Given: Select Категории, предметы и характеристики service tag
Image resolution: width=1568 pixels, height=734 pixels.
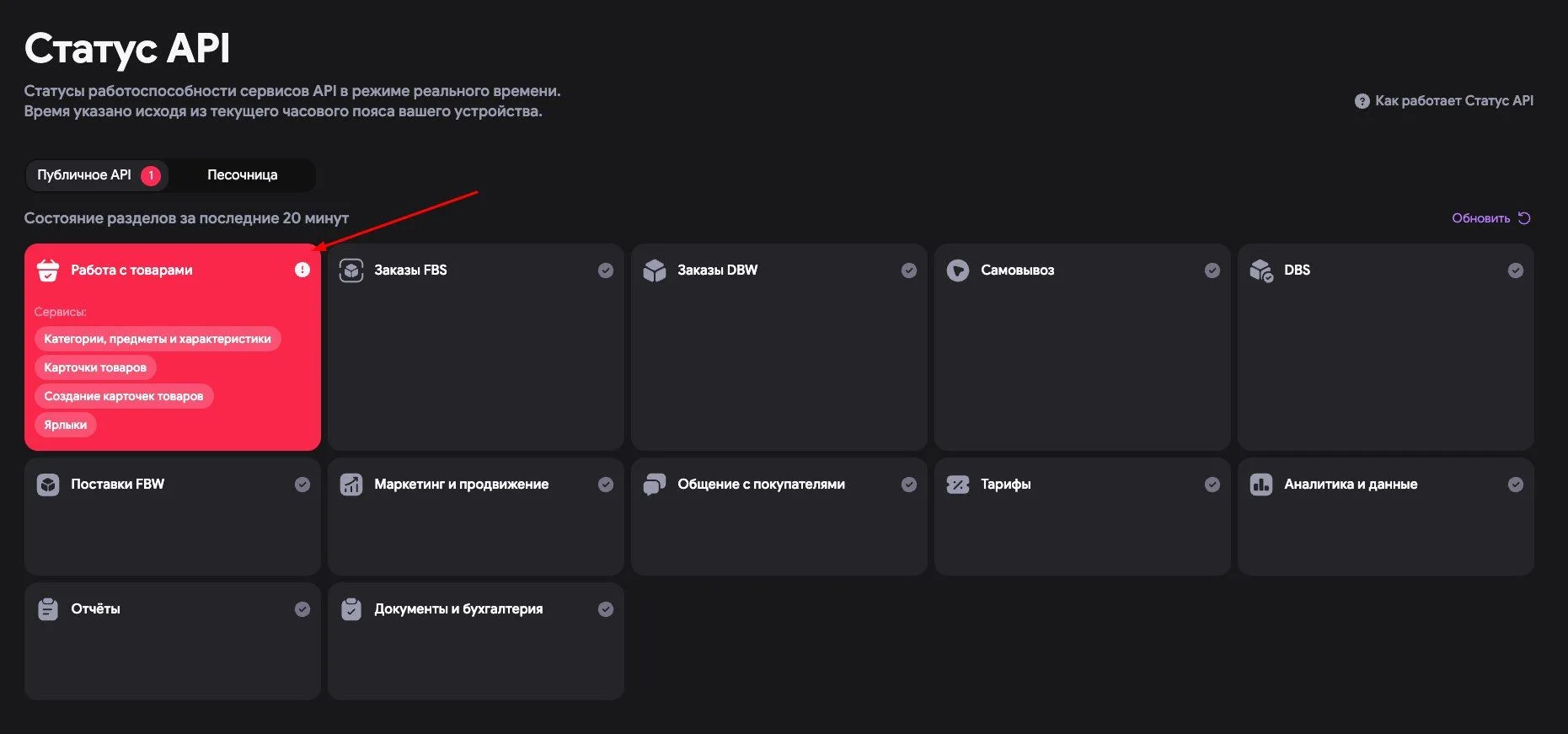Looking at the screenshot, I should [x=158, y=339].
